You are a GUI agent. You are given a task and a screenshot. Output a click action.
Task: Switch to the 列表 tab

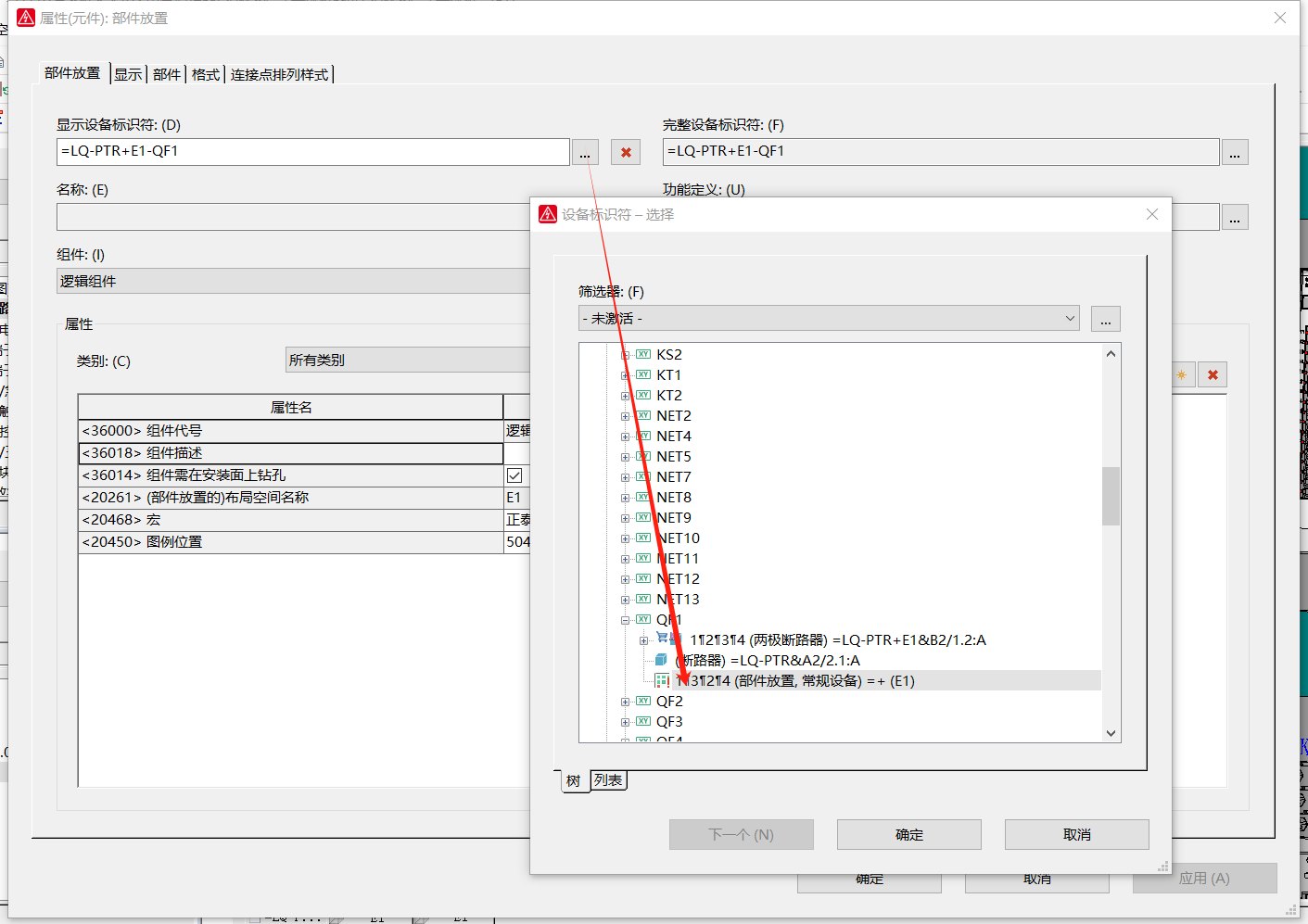click(x=608, y=780)
